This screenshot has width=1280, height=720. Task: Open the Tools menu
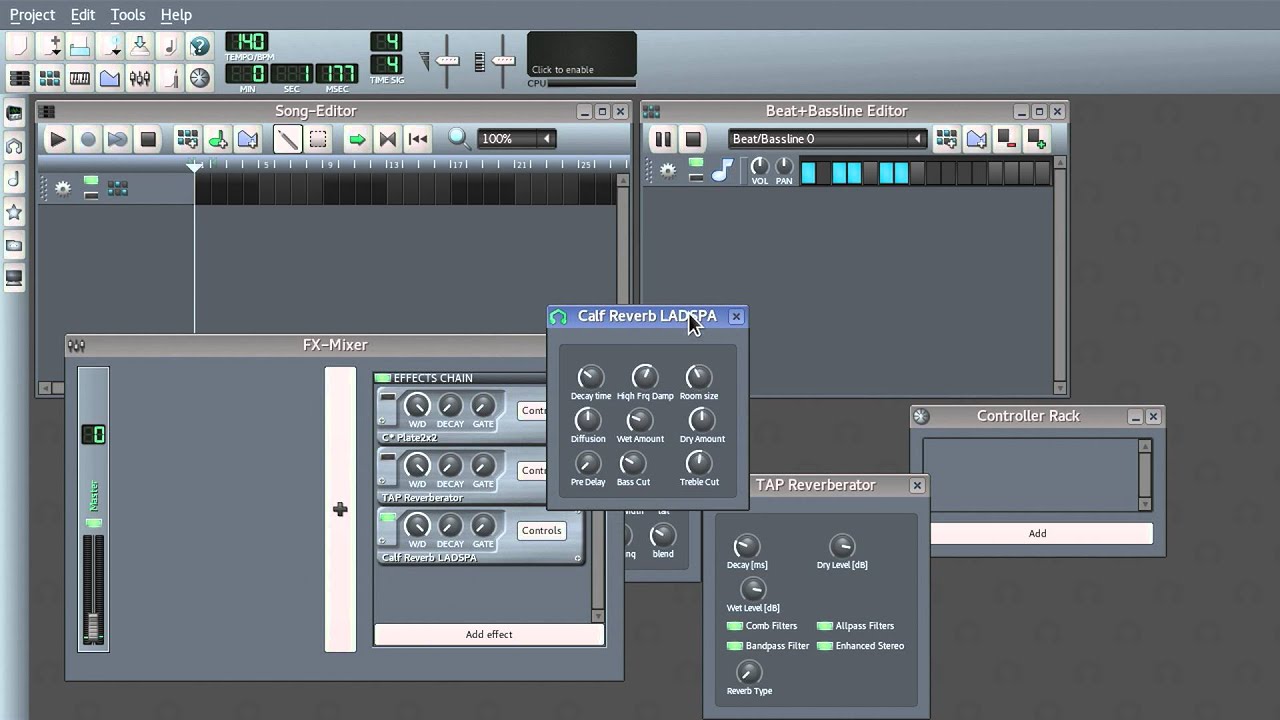(128, 15)
